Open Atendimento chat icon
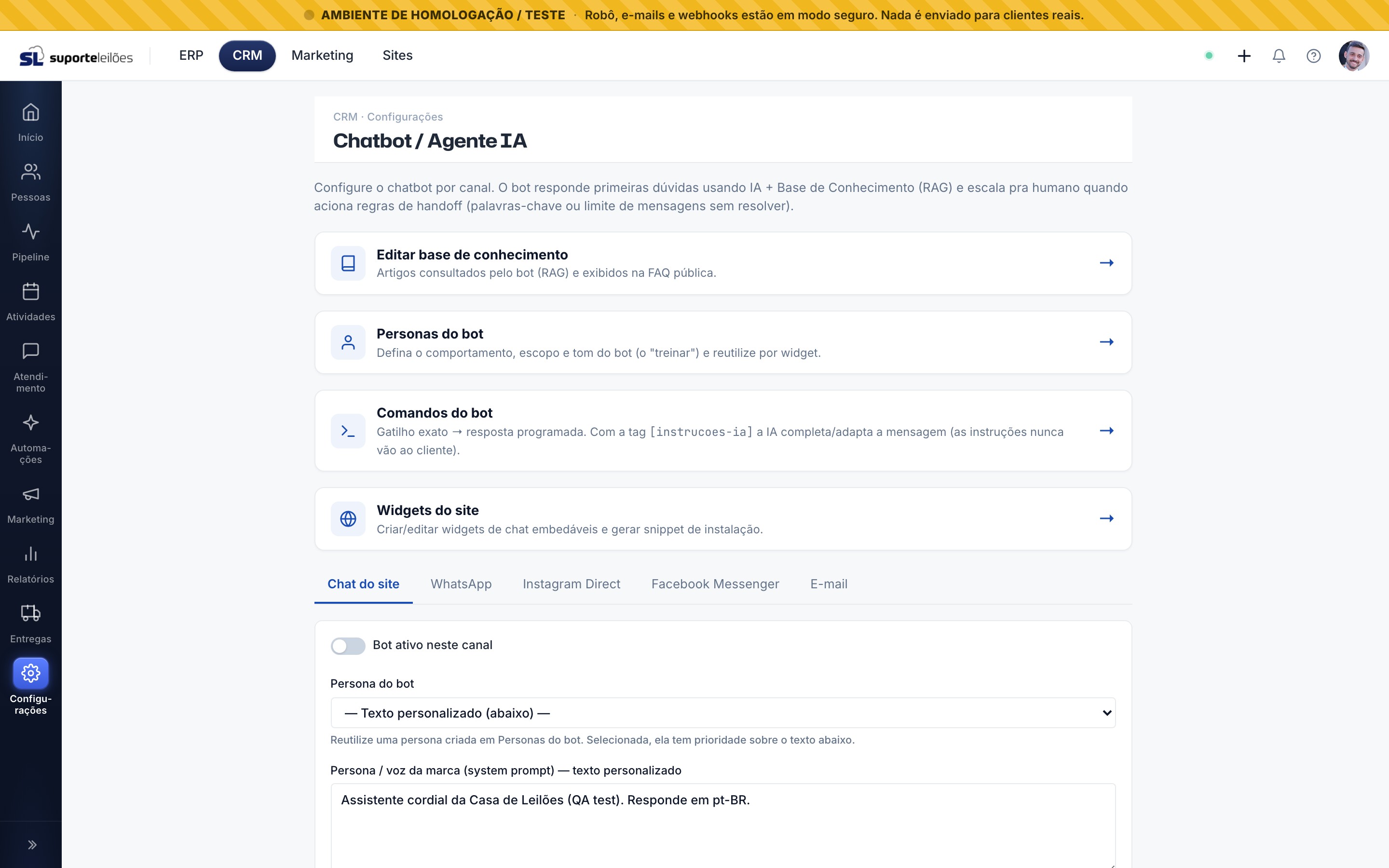 point(30,351)
